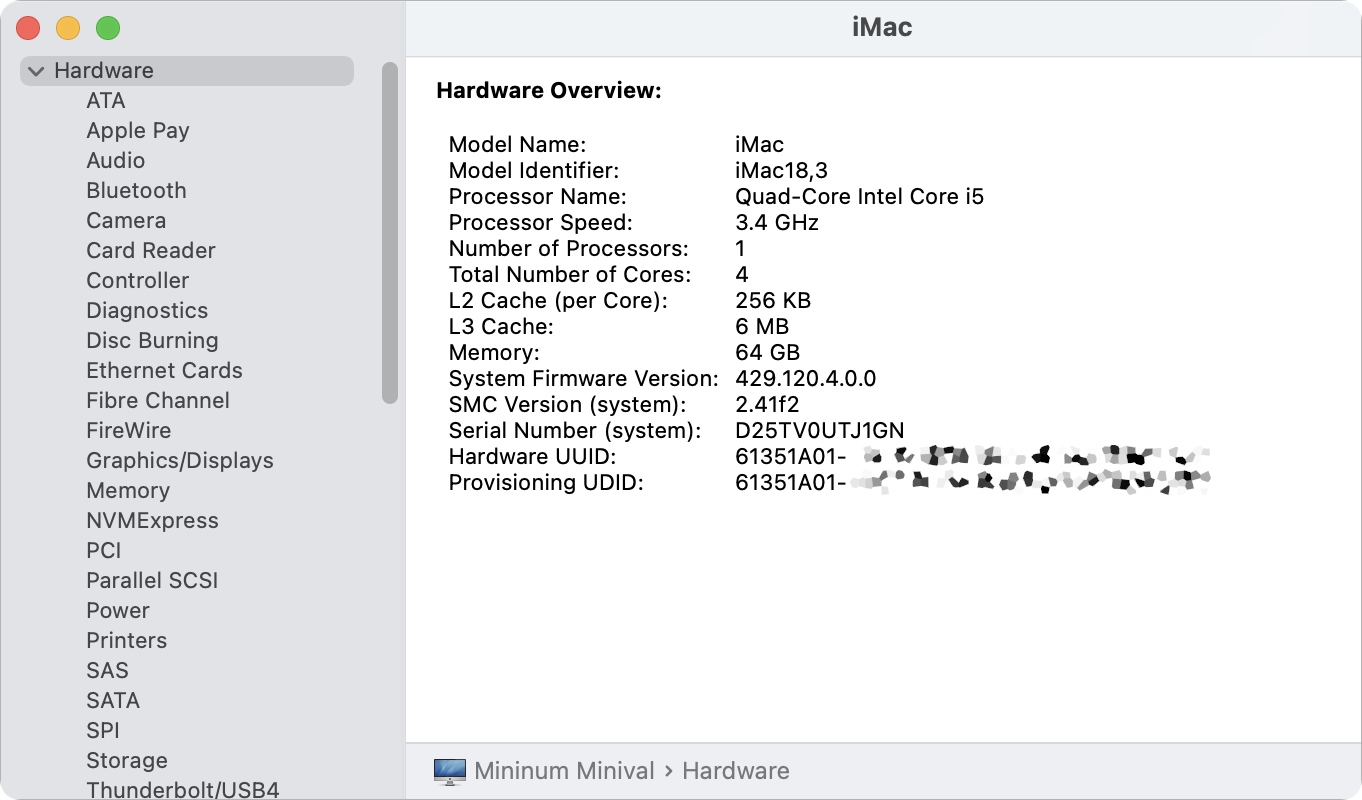Select Disc Burning in the sidebar
Image resolution: width=1362 pixels, height=800 pixels.
[x=152, y=341]
